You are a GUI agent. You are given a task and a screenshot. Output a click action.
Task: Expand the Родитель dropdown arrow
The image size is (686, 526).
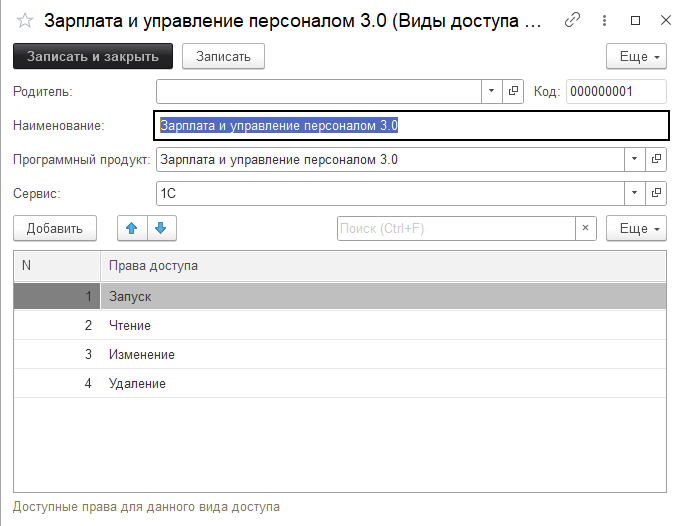click(x=491, y=91)
